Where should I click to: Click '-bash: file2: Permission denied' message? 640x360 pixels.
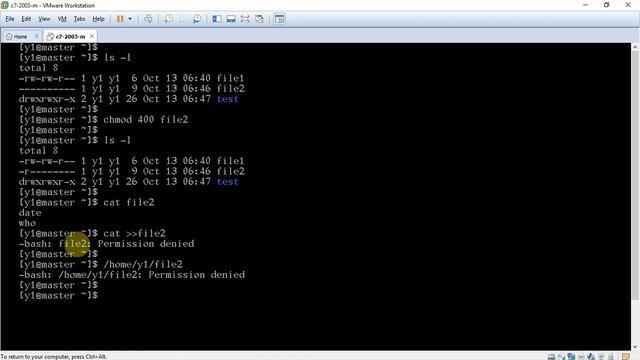107,244
